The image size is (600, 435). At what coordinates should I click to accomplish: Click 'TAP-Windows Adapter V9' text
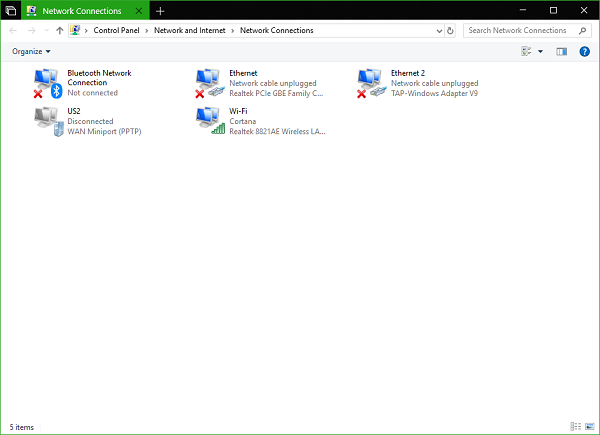tap(434, 93)
